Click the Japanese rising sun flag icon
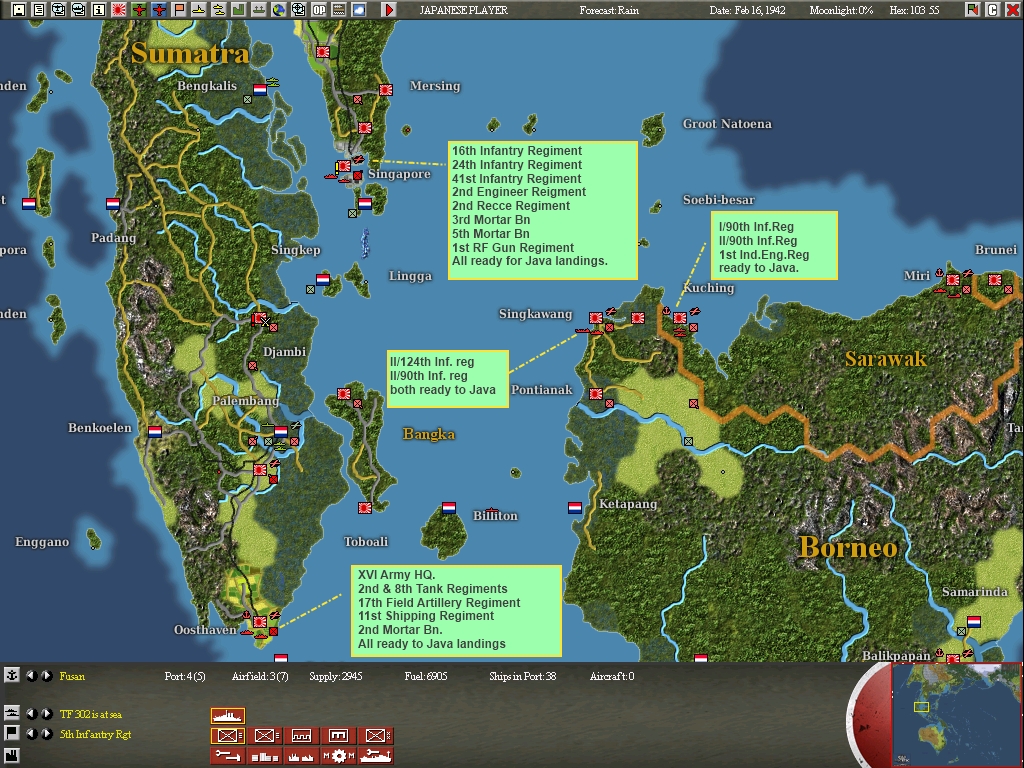This screenshot has width=1024, height=768. 119,9
